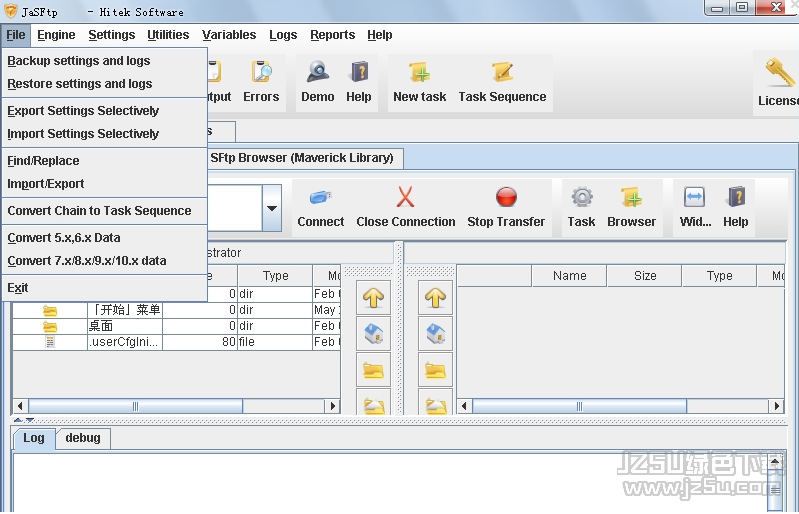
Task: Open the Help menu
Action: click(380, 35)
